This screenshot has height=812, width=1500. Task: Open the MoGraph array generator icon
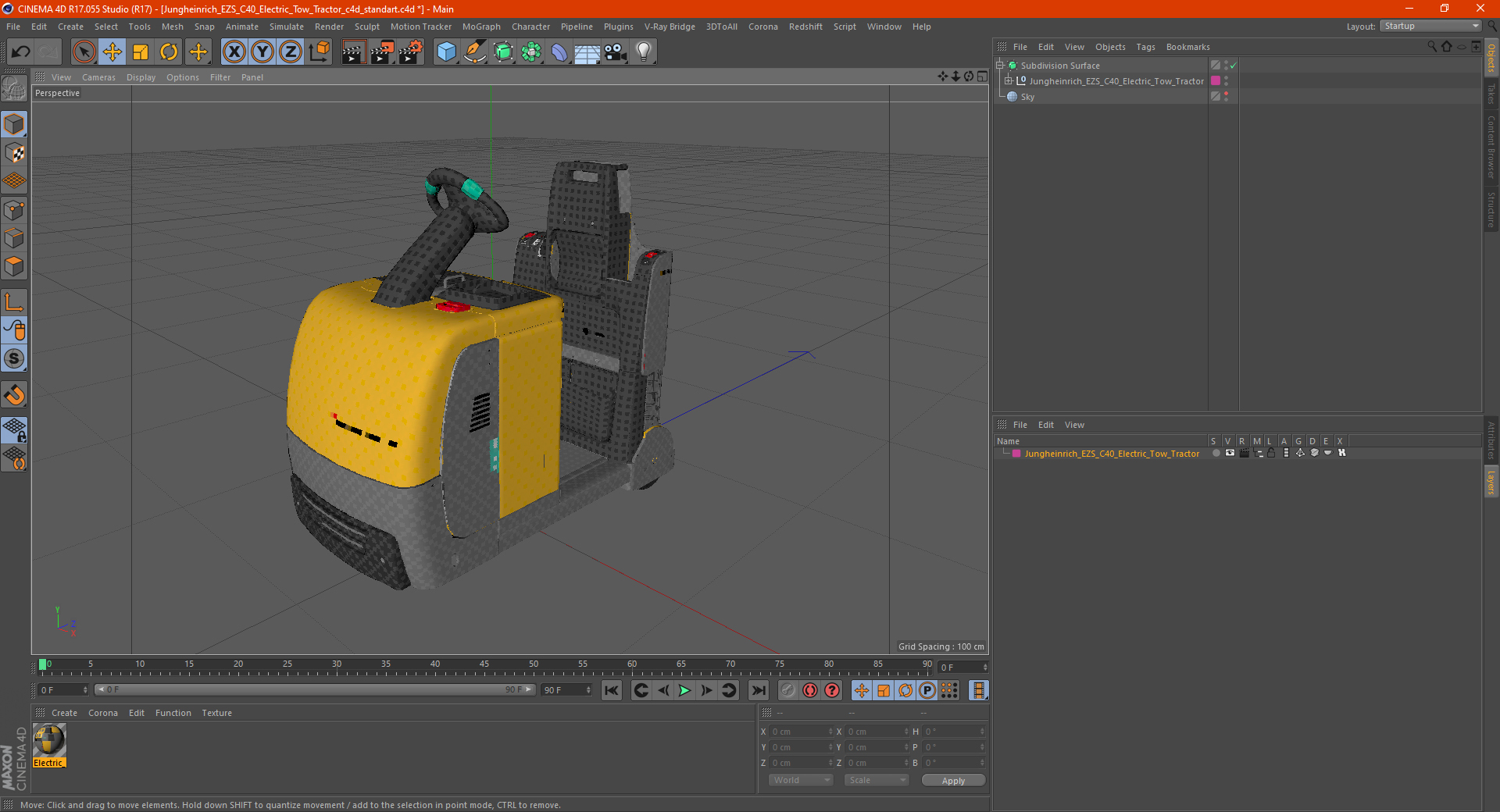point(531,52)
